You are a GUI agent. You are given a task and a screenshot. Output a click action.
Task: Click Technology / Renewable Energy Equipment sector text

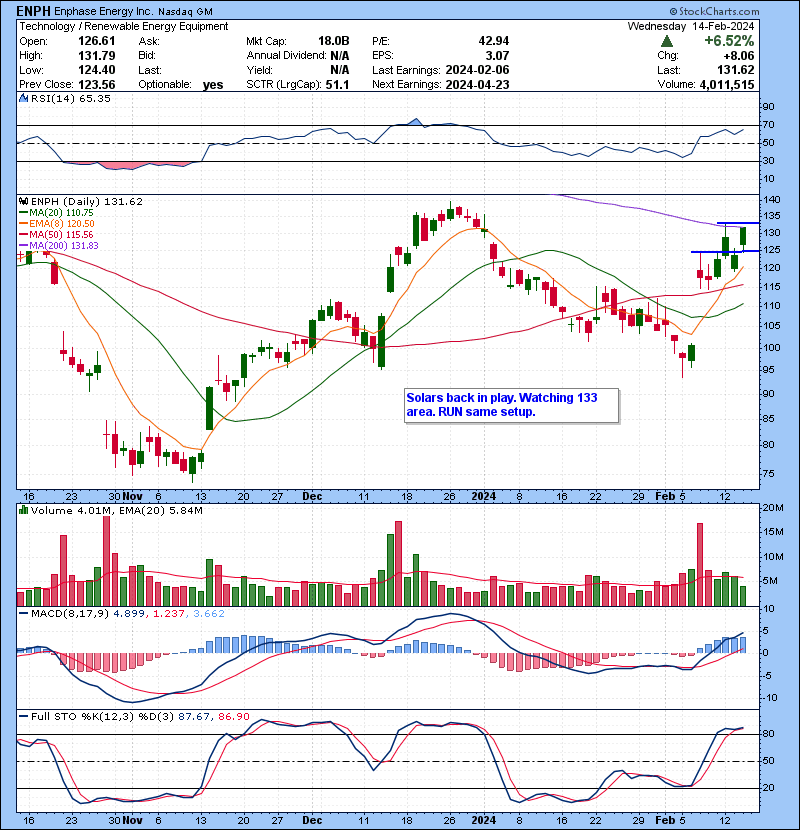click(124, 26)
